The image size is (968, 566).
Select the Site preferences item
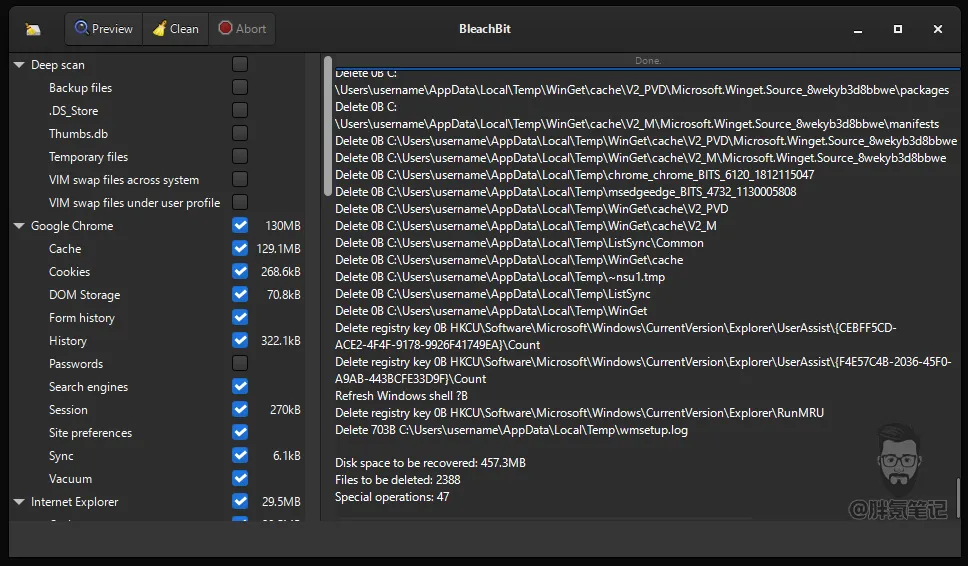(x=90, y=433)
